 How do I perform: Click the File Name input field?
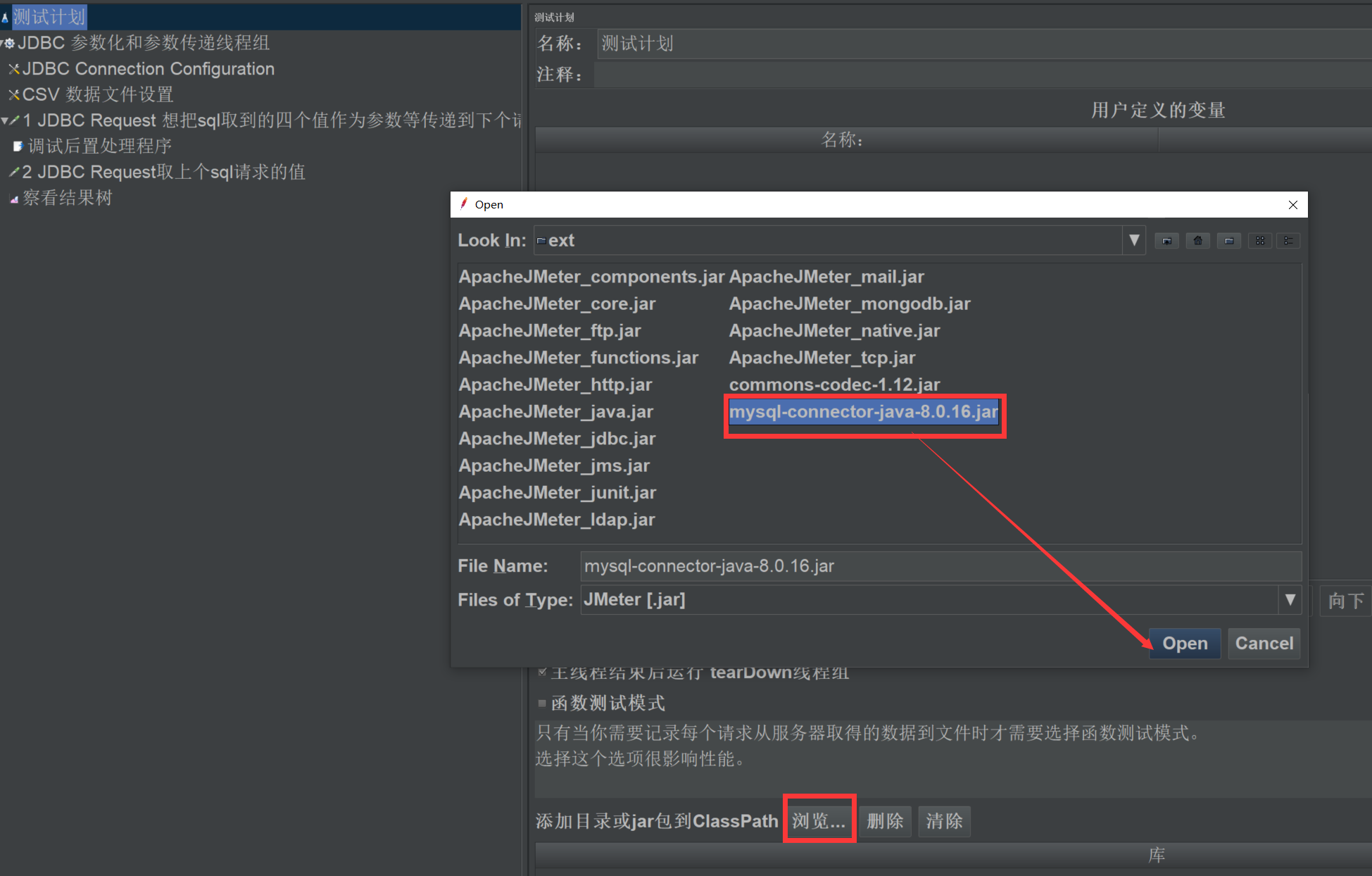click(940, 566)
